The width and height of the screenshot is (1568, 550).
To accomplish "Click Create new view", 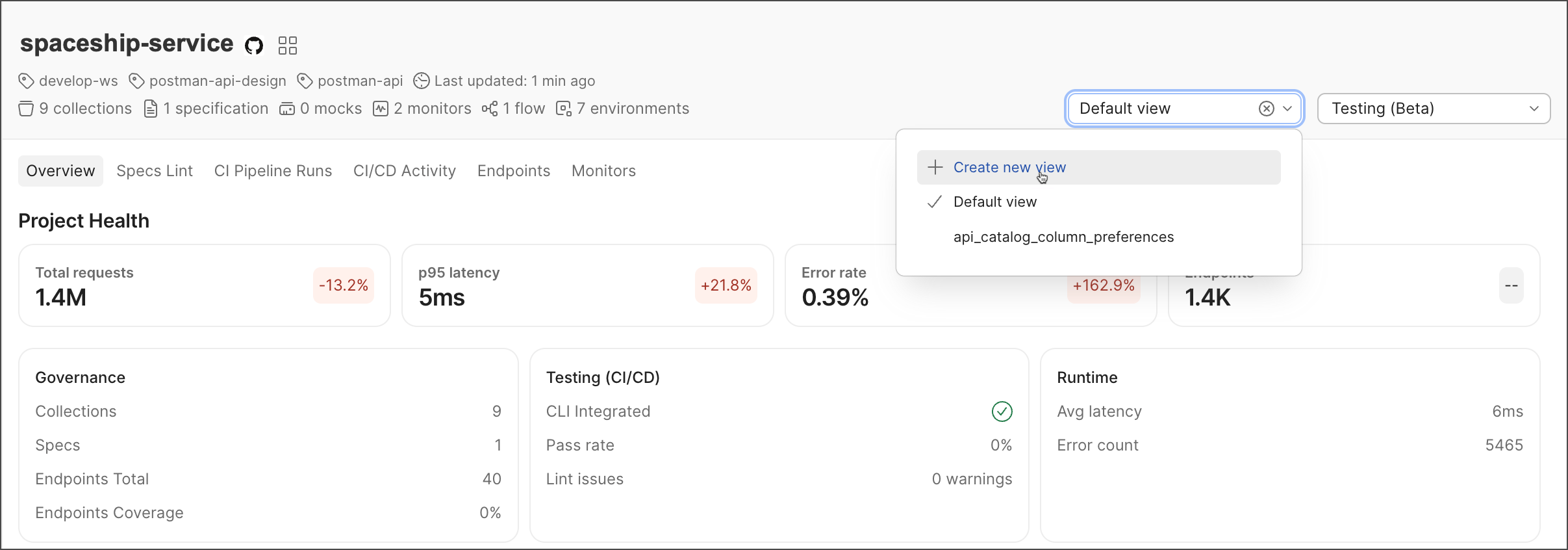I will [x=1009, y=168].
